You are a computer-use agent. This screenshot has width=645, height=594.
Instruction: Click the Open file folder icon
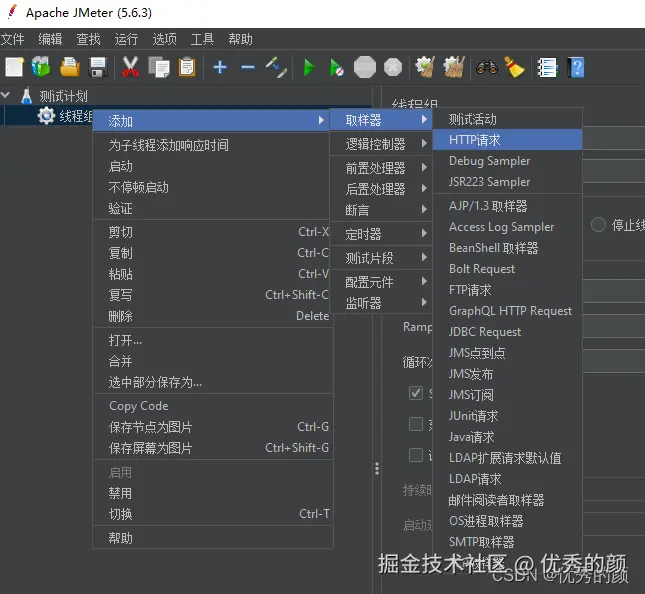click(70, 67)
